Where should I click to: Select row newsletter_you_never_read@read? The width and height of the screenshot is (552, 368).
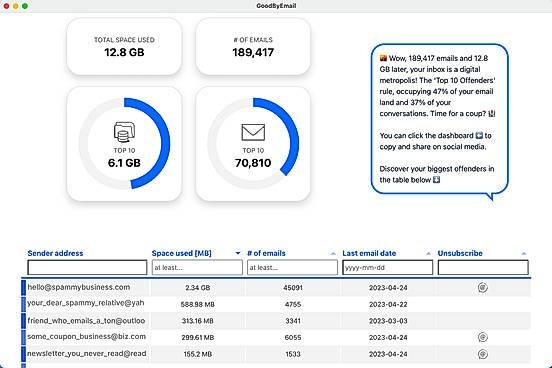[x=276, y=354]
